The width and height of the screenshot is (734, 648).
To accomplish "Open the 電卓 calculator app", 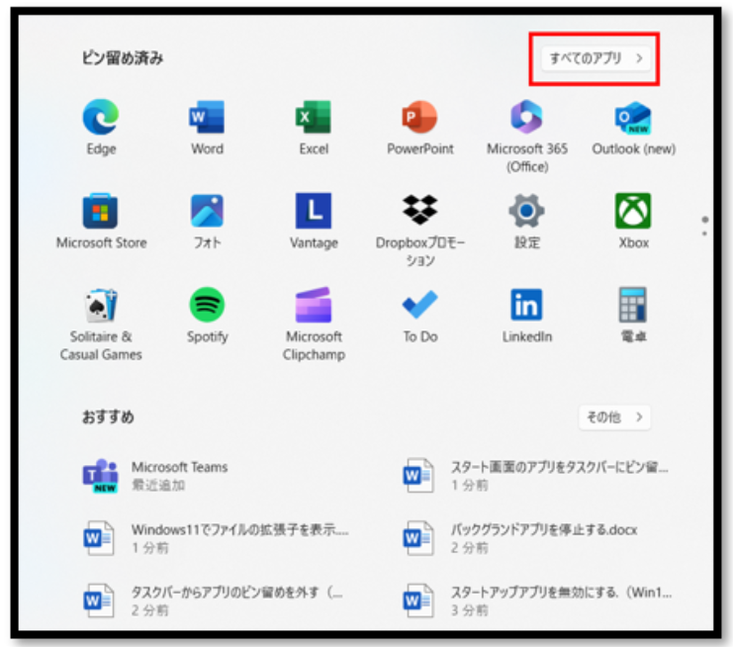I will 633,316.
